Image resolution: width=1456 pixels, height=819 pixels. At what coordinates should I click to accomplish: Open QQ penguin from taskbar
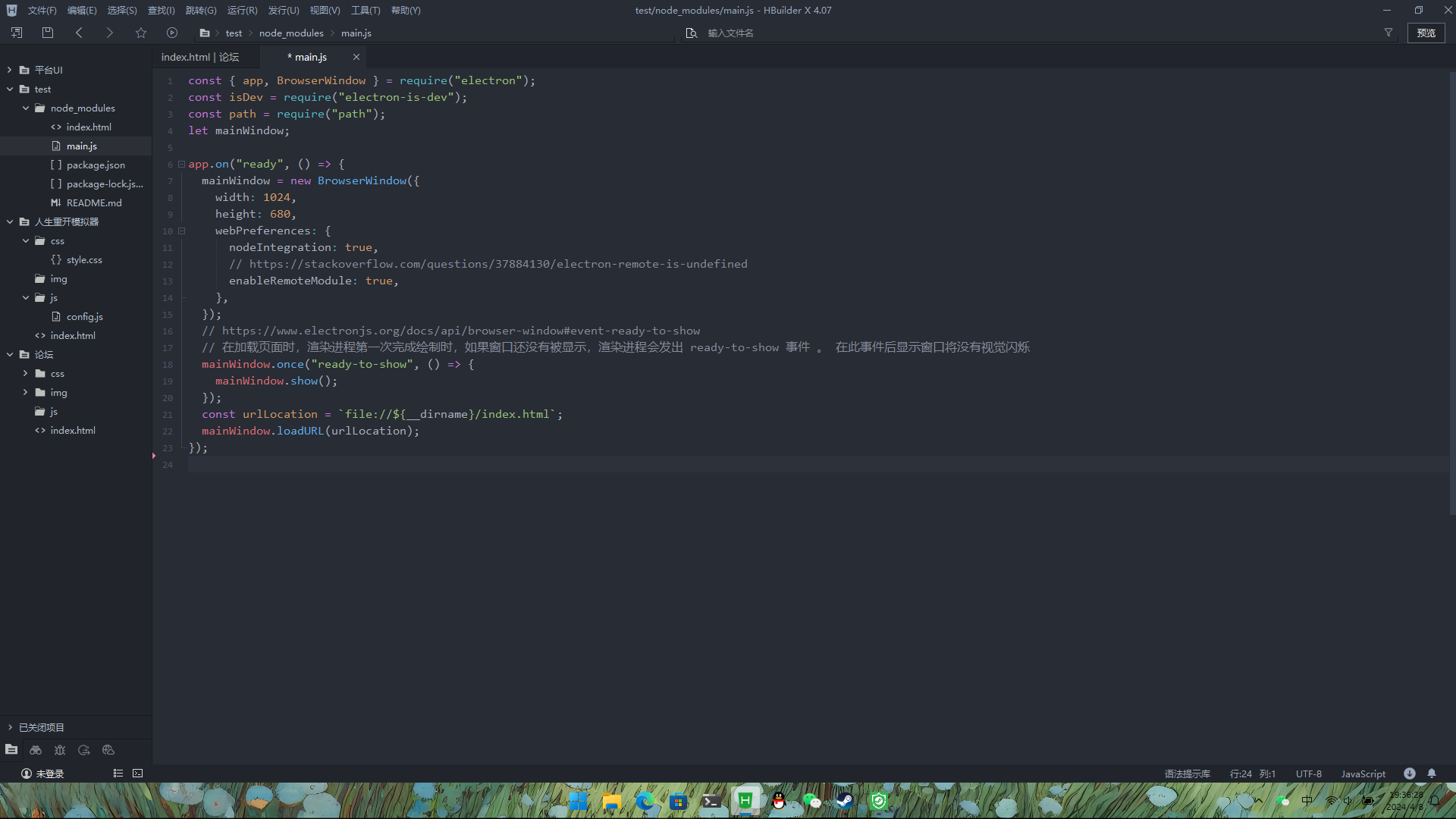tap(779, 801)
